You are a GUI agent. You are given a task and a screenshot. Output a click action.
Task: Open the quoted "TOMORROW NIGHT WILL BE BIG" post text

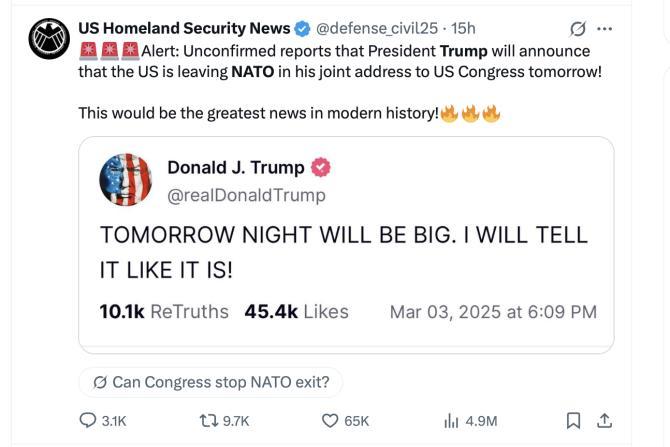pos(343,252)
